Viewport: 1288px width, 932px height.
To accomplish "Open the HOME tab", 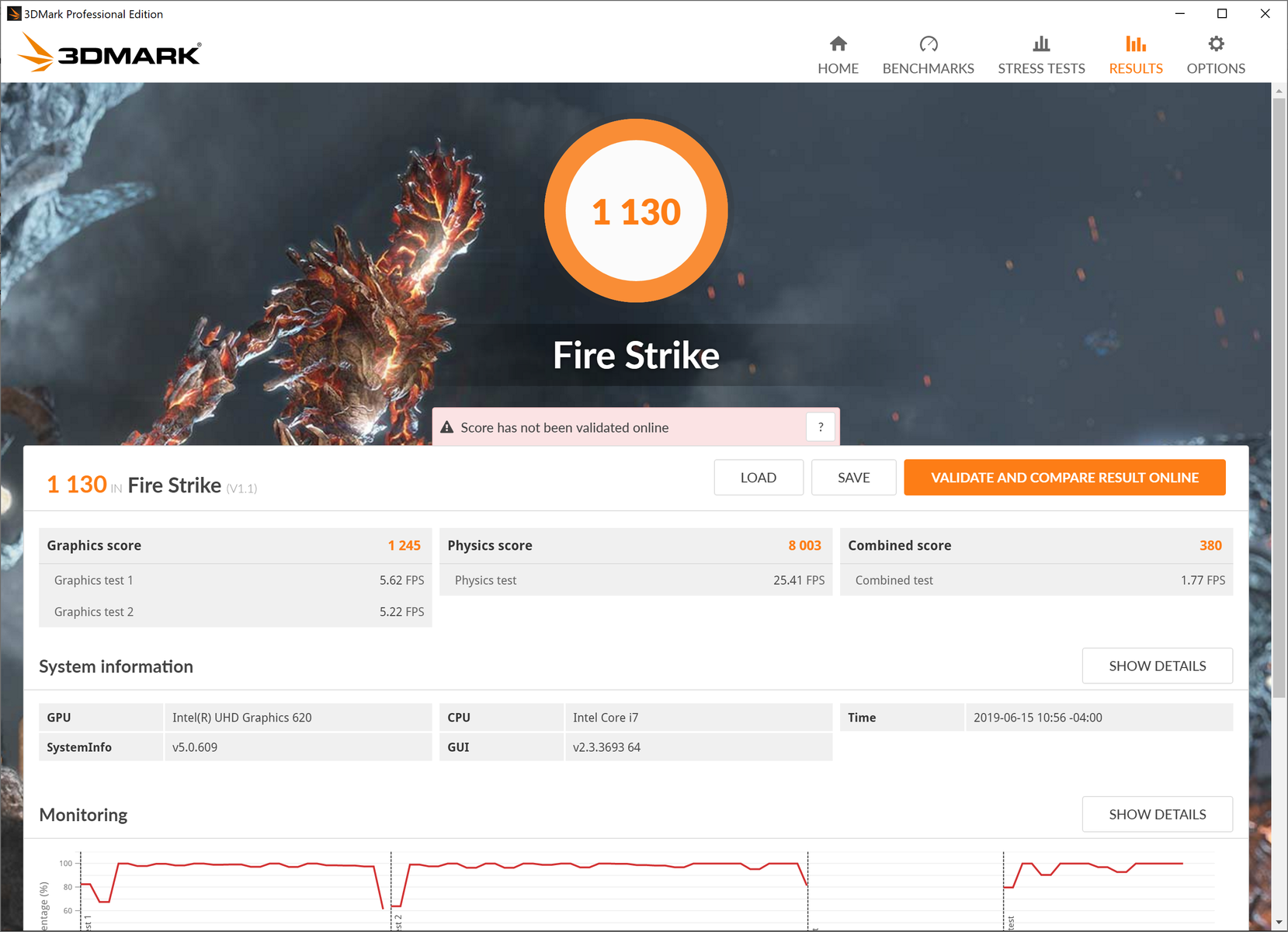I will point(838,56).
